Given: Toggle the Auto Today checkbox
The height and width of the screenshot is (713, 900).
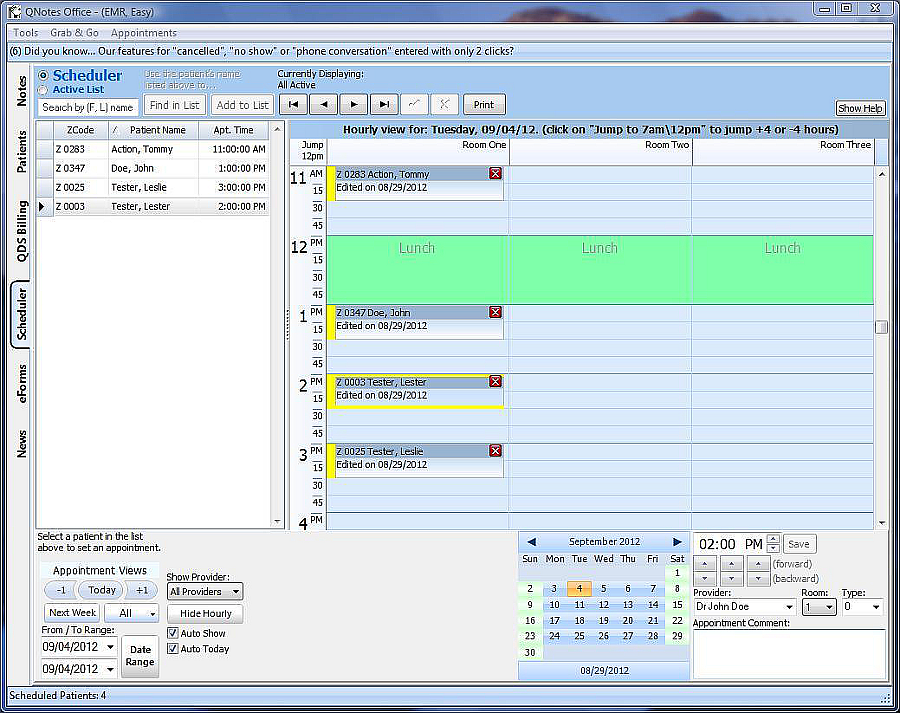Looking at the screenshot, I should pyautogui.click(x=172, y=648).
